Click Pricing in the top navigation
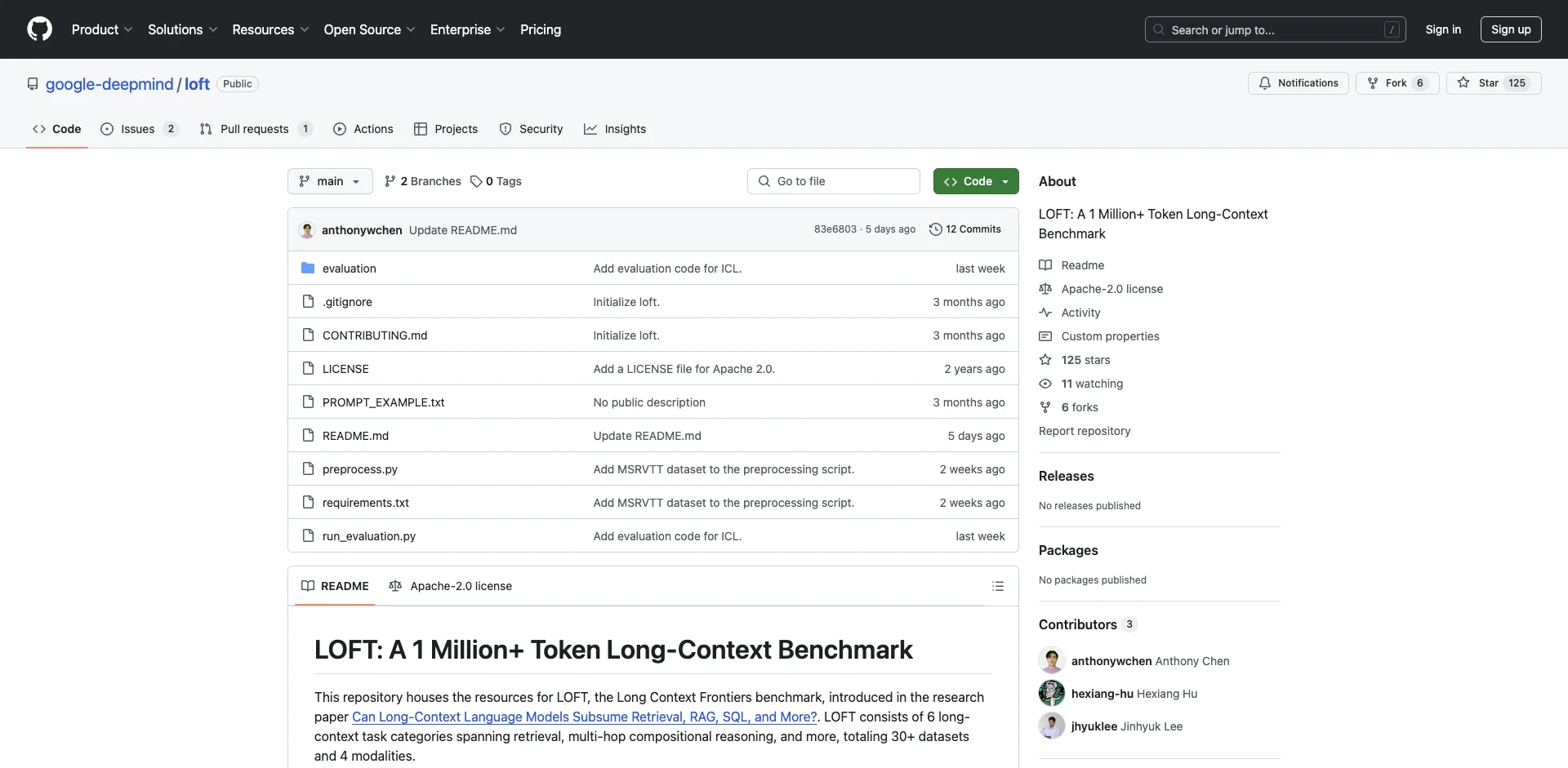The image size is (1568, 768). 541,29
